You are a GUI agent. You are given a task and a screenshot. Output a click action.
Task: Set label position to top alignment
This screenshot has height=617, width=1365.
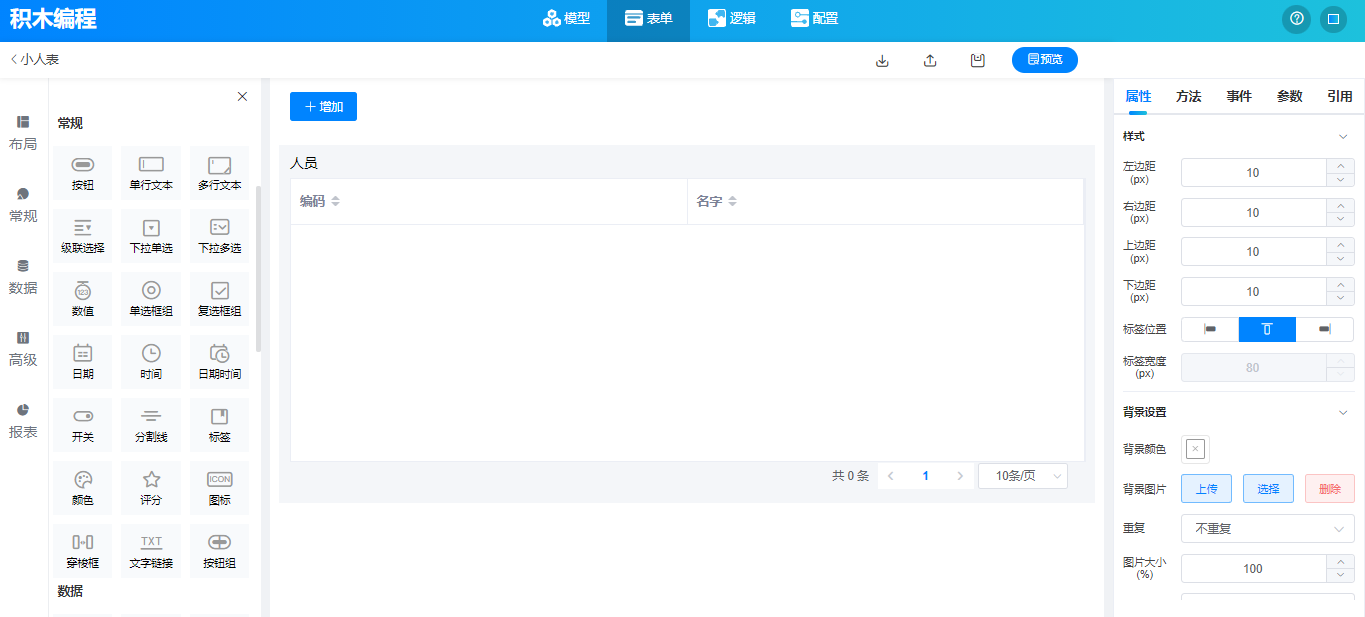pos(1267,330)
